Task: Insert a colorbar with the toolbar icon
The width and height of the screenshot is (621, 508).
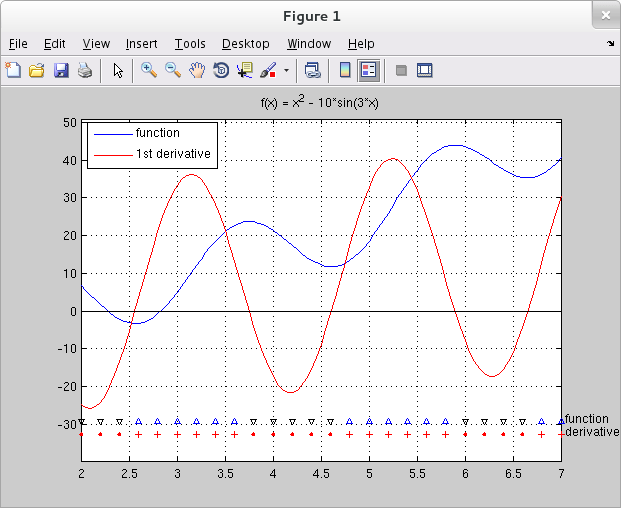Action: tap(345, 70)
